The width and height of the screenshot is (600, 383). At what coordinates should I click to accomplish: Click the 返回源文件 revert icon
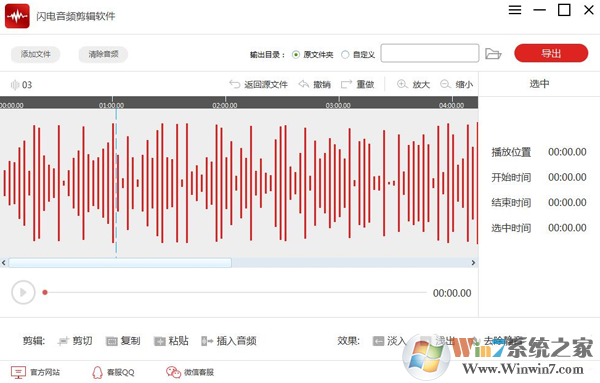tap(235, 84)
